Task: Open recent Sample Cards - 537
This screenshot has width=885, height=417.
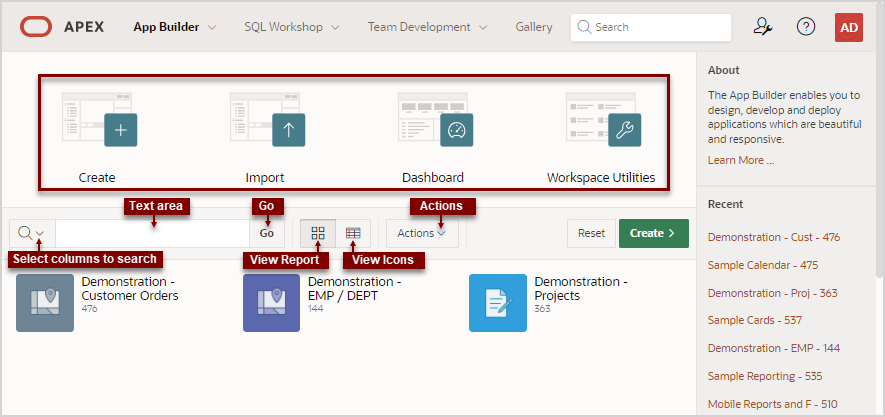Action: 755,320
